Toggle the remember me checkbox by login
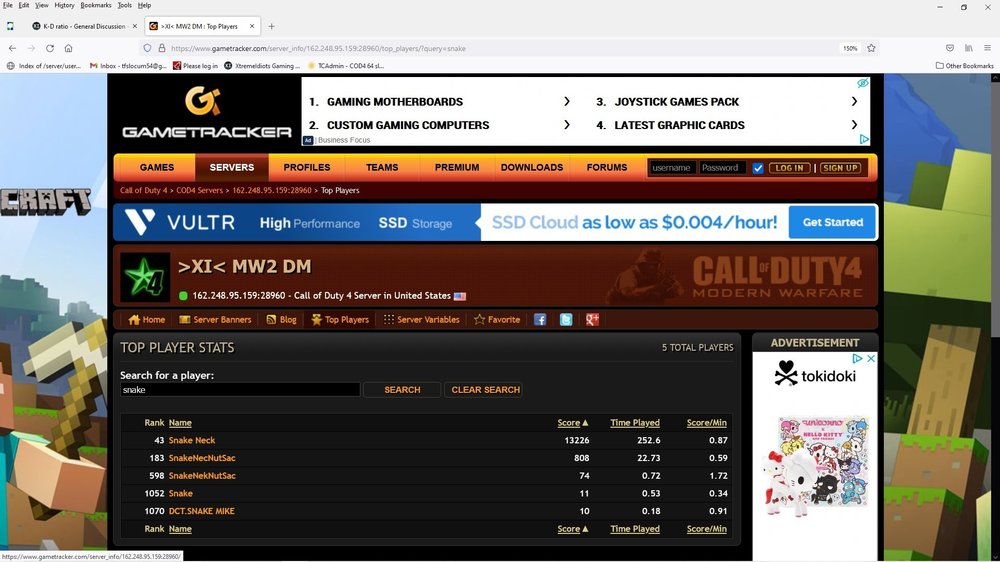 (x=758, y=168)
